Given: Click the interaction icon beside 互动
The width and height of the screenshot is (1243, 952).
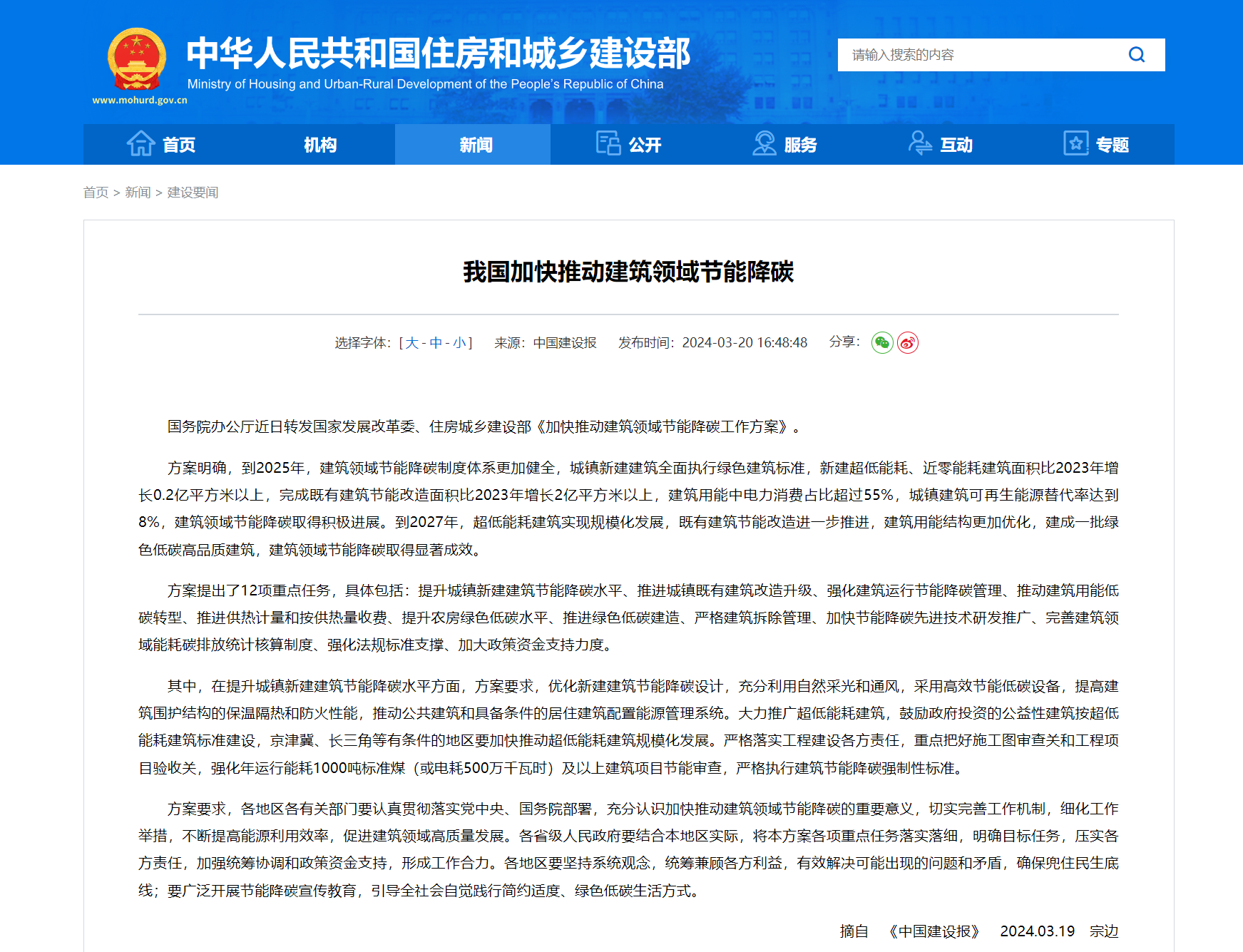Looking at the screenshot, I should click(920, 143).
